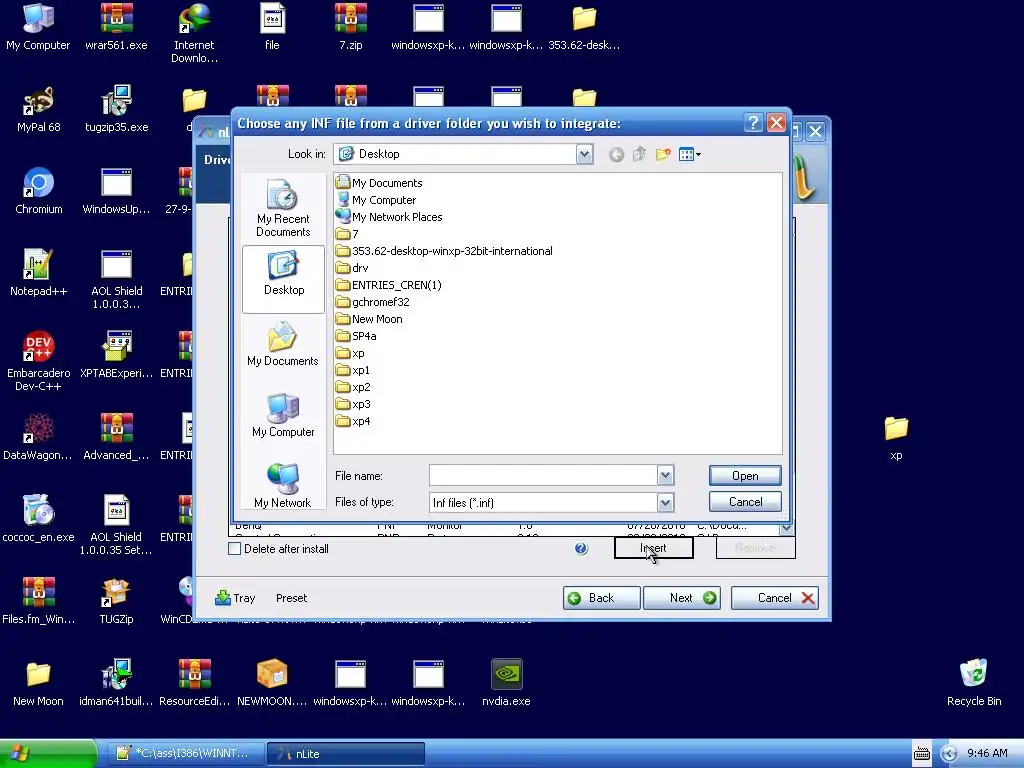Click the Insert button in nLite
The width and height of the screenshot is (1024, 768).
(654, 548)
